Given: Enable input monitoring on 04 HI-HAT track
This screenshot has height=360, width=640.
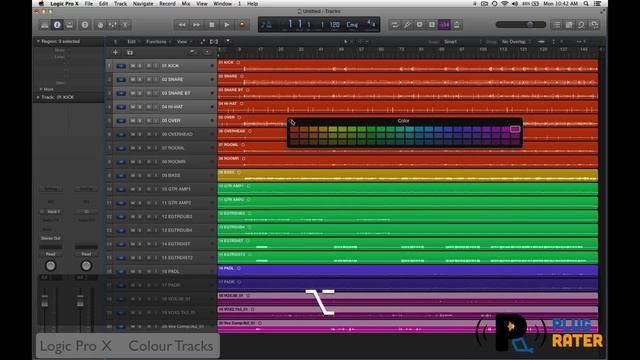Looking at the screenshot, I should [156, 107].
